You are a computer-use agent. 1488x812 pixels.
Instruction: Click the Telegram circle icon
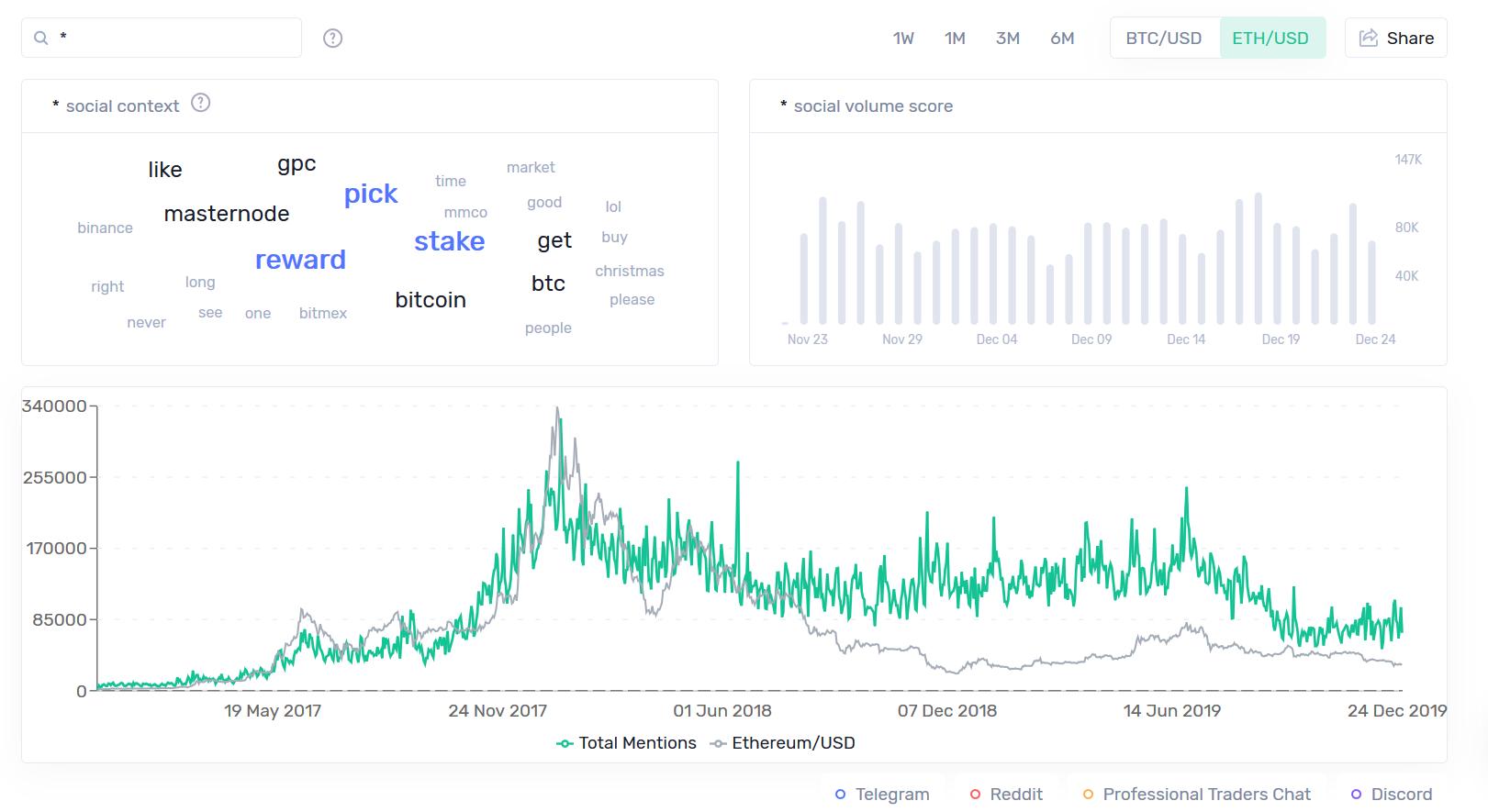pyautogui.click(x=840, y=795)
